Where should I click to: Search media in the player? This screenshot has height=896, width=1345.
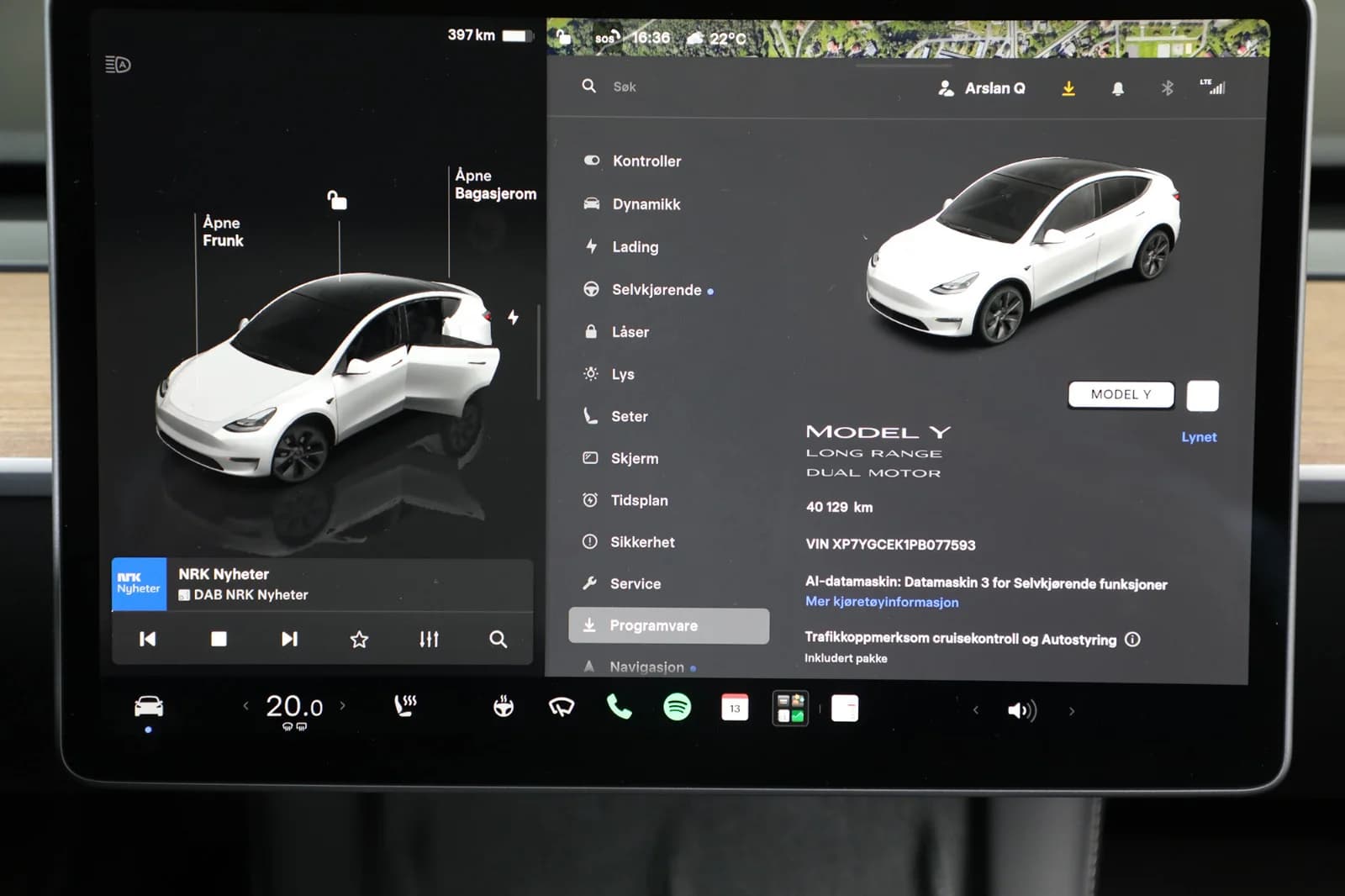(x=498, y=639)
